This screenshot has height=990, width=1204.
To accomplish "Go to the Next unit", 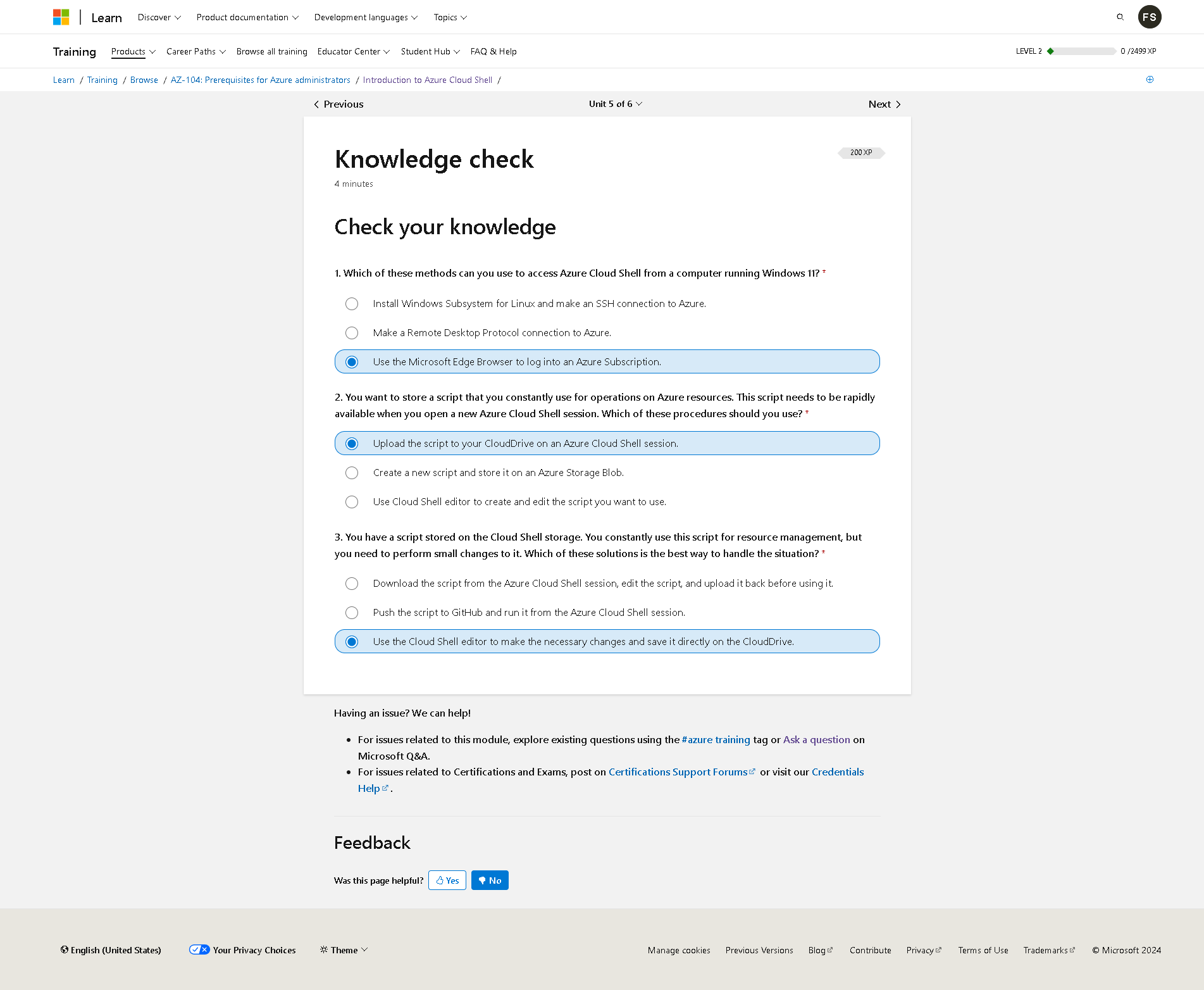I will [x=884, y=104].
